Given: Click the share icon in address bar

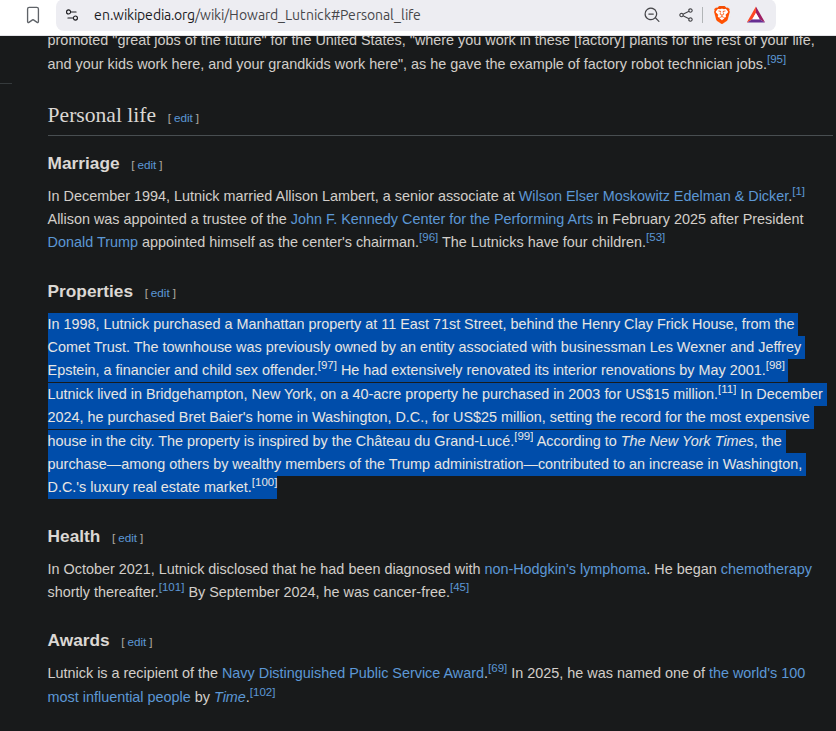Looking at the screenshot, I should point(686,15).
